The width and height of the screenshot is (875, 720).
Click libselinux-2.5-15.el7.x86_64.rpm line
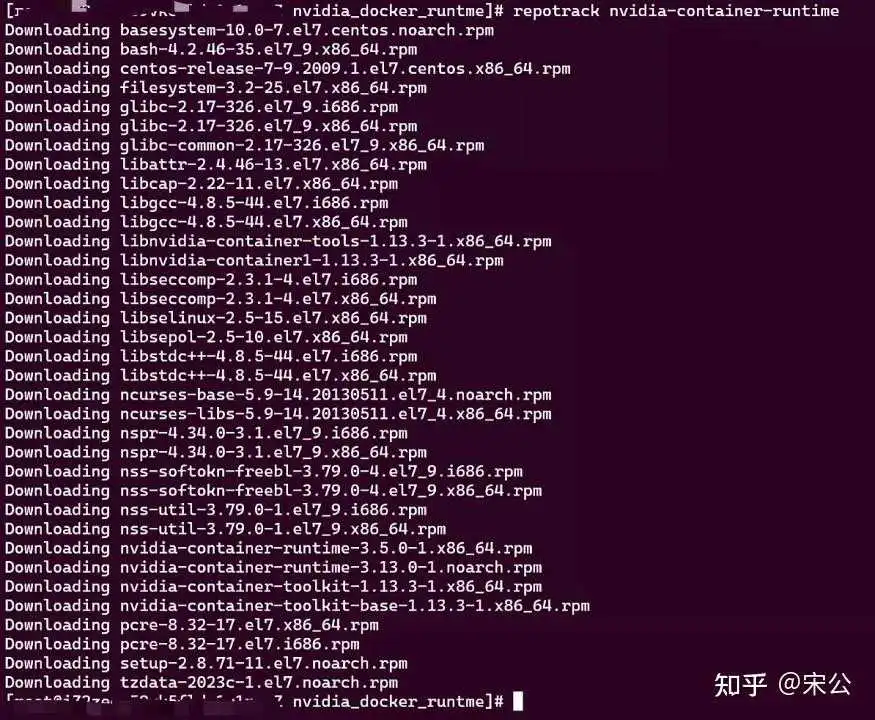coord(216,318)
